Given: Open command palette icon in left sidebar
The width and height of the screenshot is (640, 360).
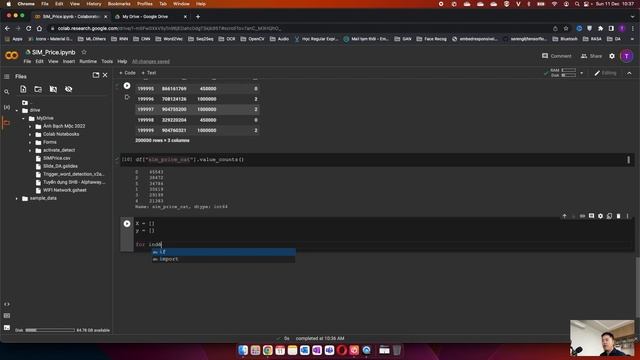Looking at the screenshot, I should (x=7, y=316).
